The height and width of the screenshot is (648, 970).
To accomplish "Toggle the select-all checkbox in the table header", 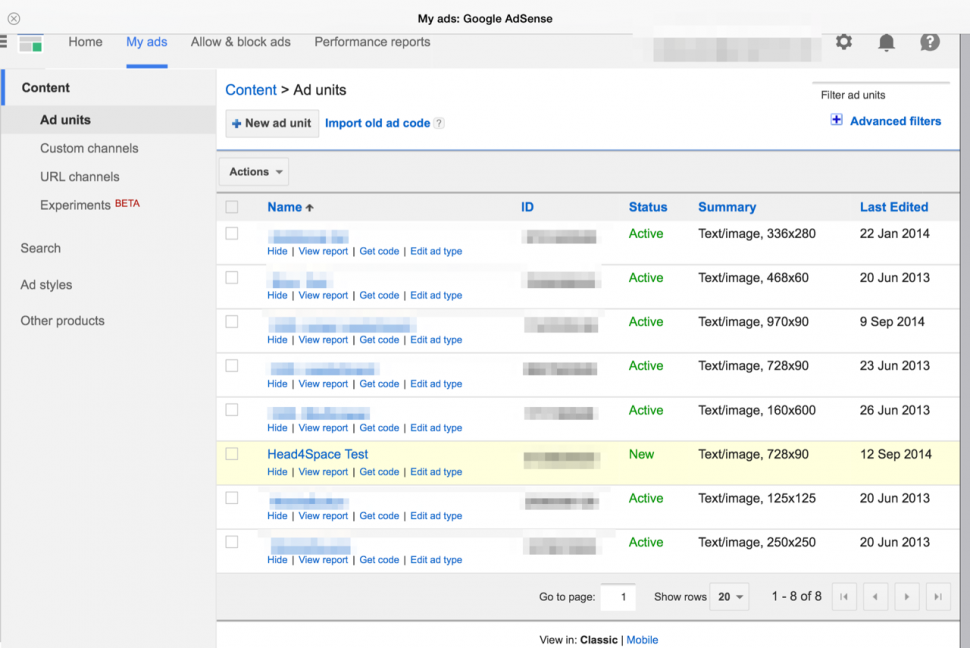I will [x=232, y=207].
